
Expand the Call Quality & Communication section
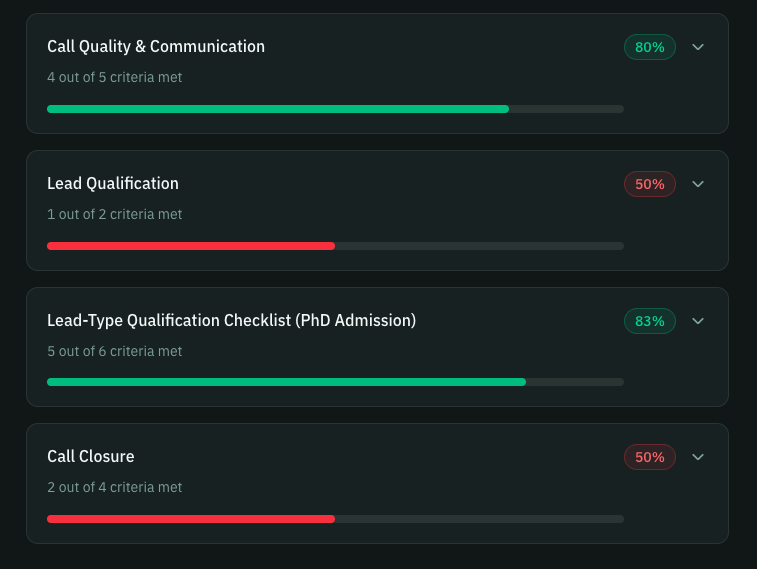tap(698, 47)
